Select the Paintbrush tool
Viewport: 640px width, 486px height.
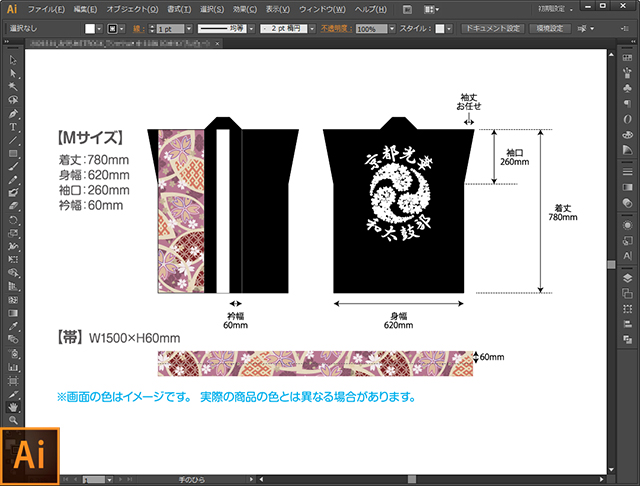(x=13, y=166)
